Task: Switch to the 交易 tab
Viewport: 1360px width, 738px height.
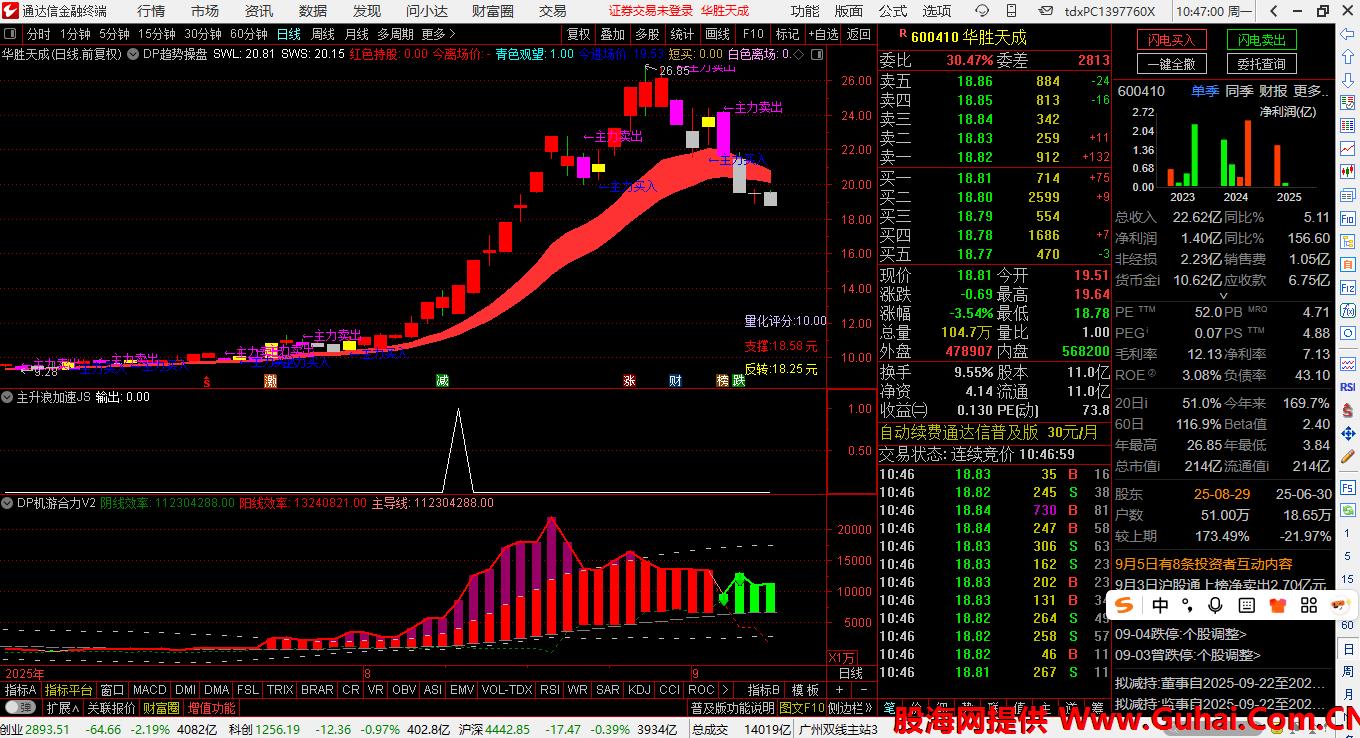Action: tap(553, 11)
